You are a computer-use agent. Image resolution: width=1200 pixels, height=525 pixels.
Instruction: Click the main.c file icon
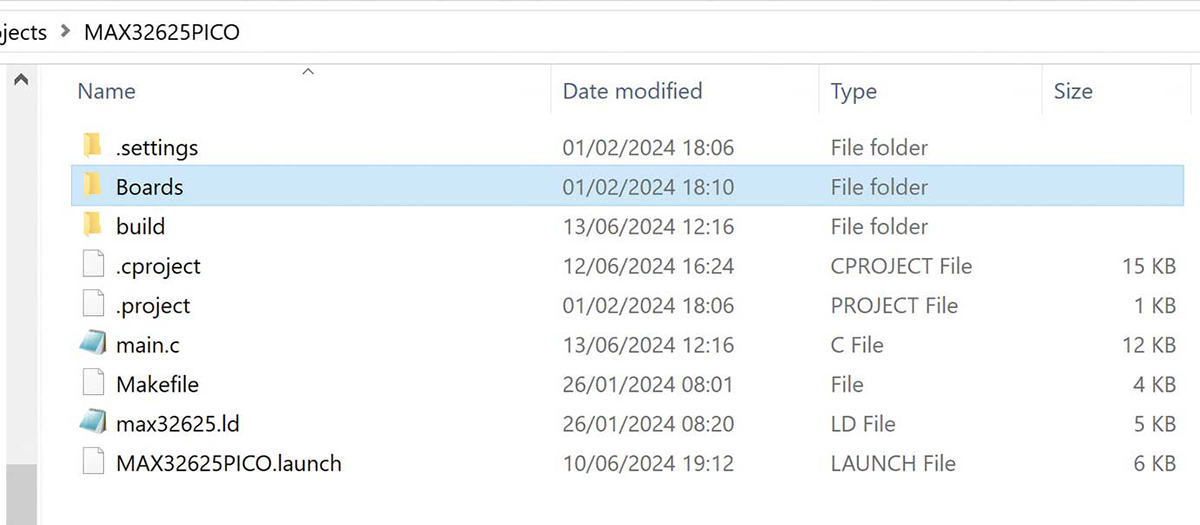92,345
